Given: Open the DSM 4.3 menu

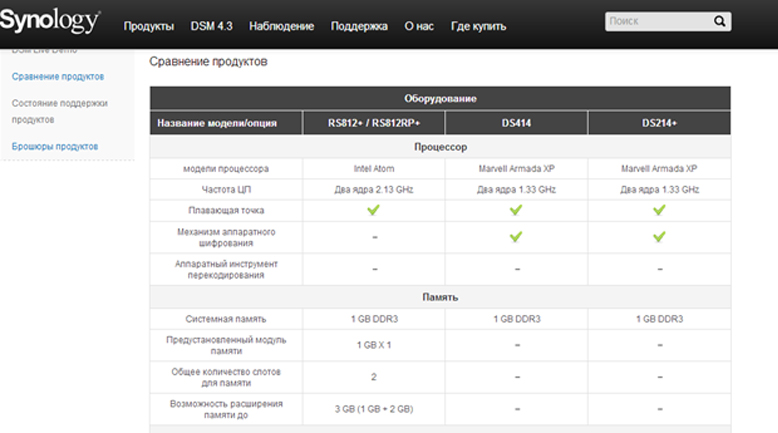Looking at the screenshot, I should pos(211,26).
